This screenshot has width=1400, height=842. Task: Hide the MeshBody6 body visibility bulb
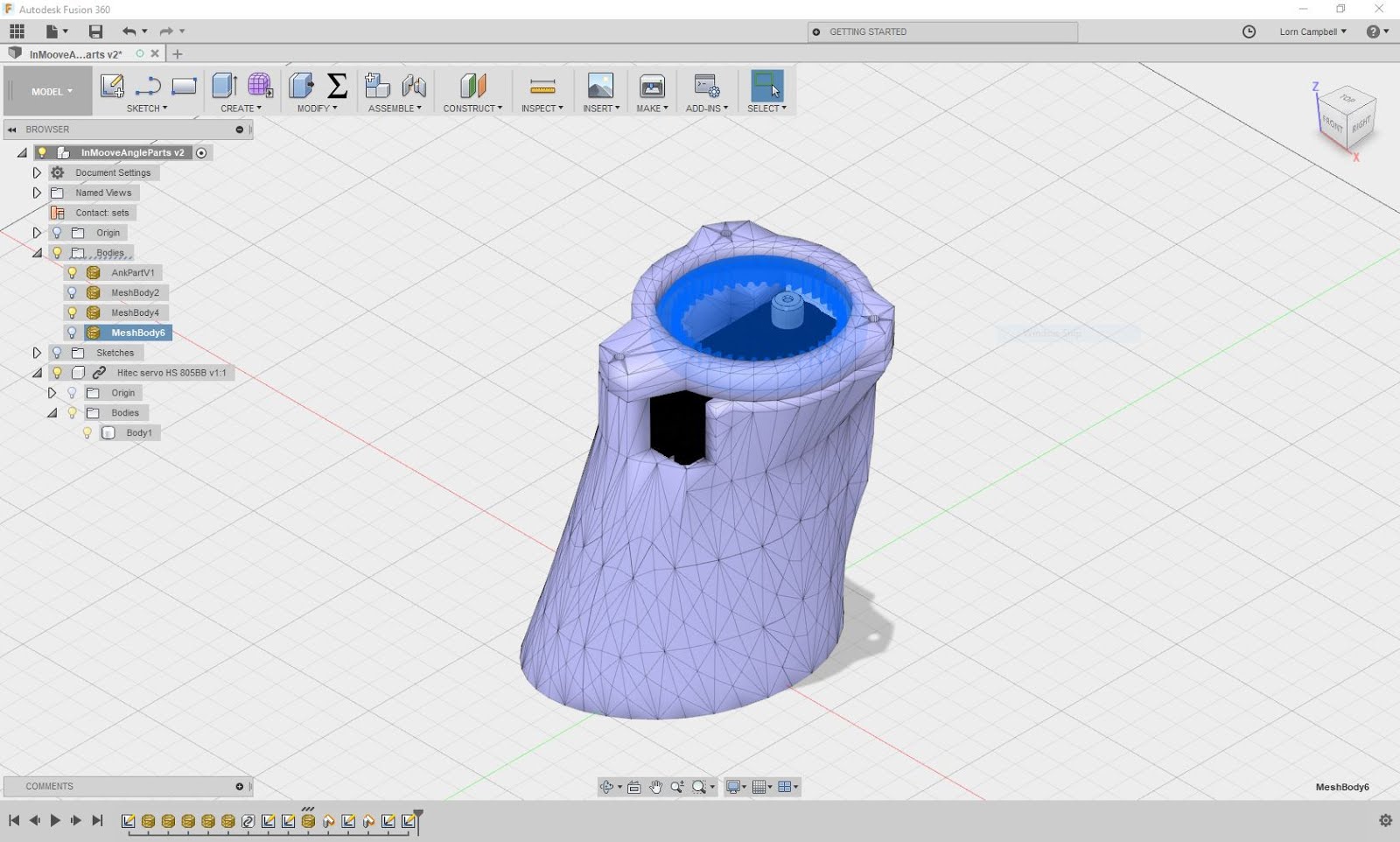tap(73, 333)
